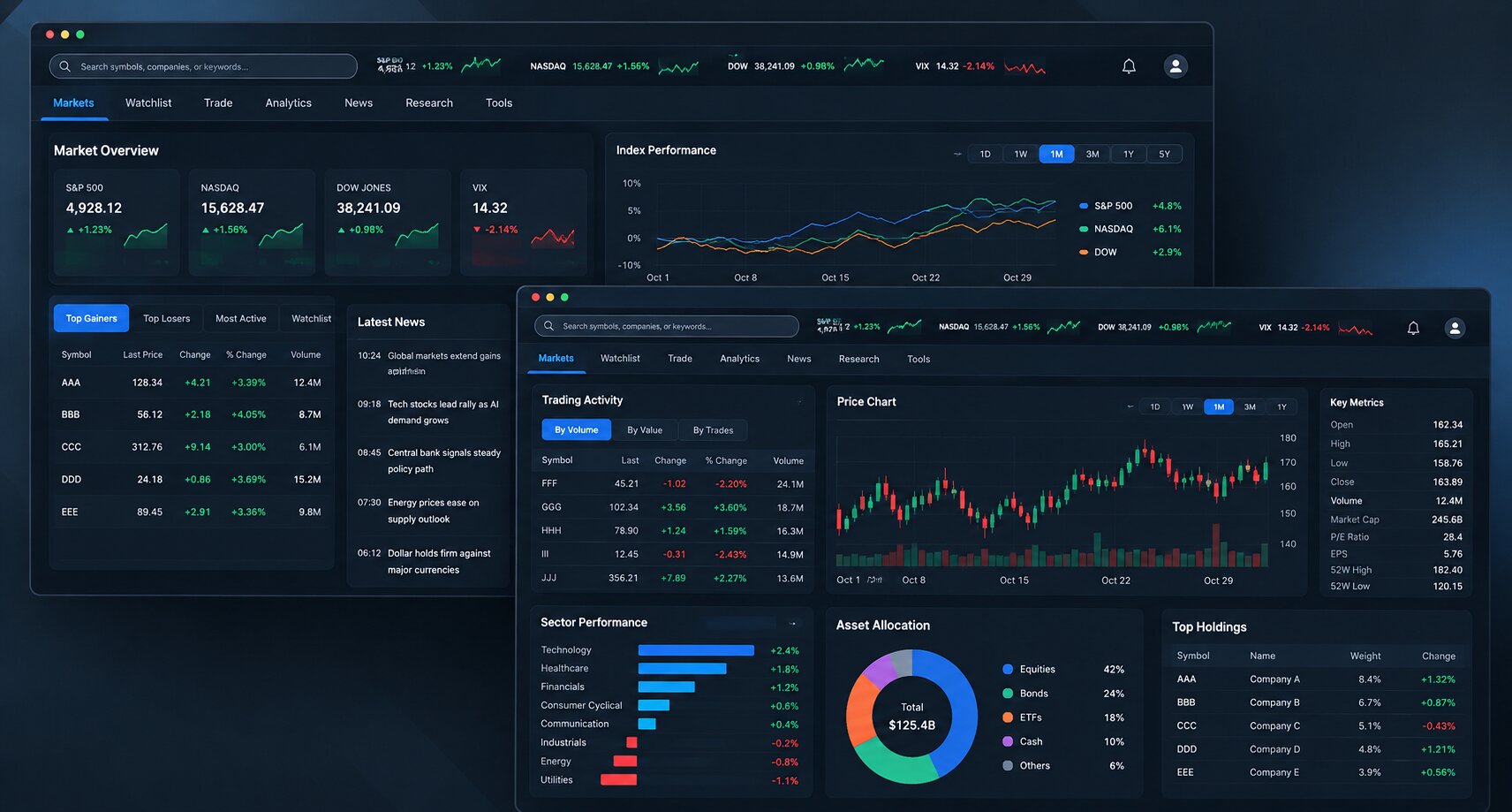Open the Index Performance chart options arrow
This screenshot has width=1512, height=812.
[x=957, y=154]
